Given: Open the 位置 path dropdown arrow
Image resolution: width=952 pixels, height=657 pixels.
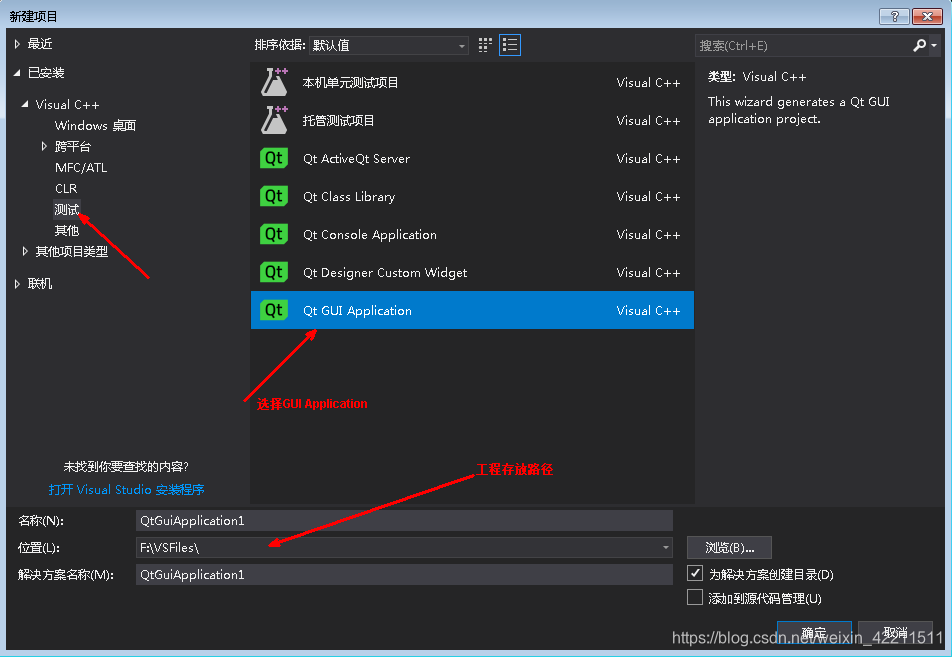Looking at the screenshot, I should click(x=665, y=548).
